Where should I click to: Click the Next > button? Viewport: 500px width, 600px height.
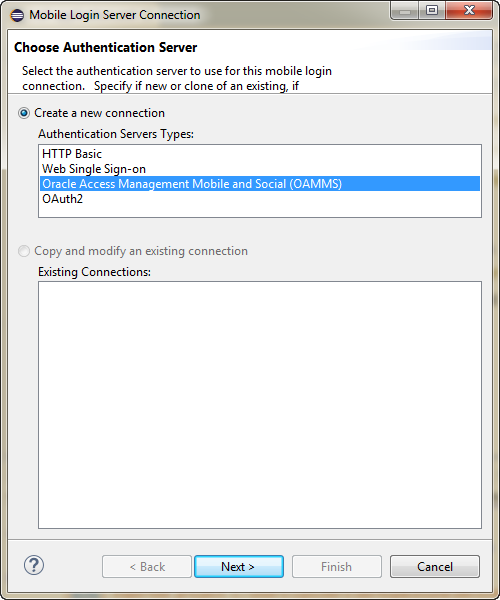[x=239, y=566]
